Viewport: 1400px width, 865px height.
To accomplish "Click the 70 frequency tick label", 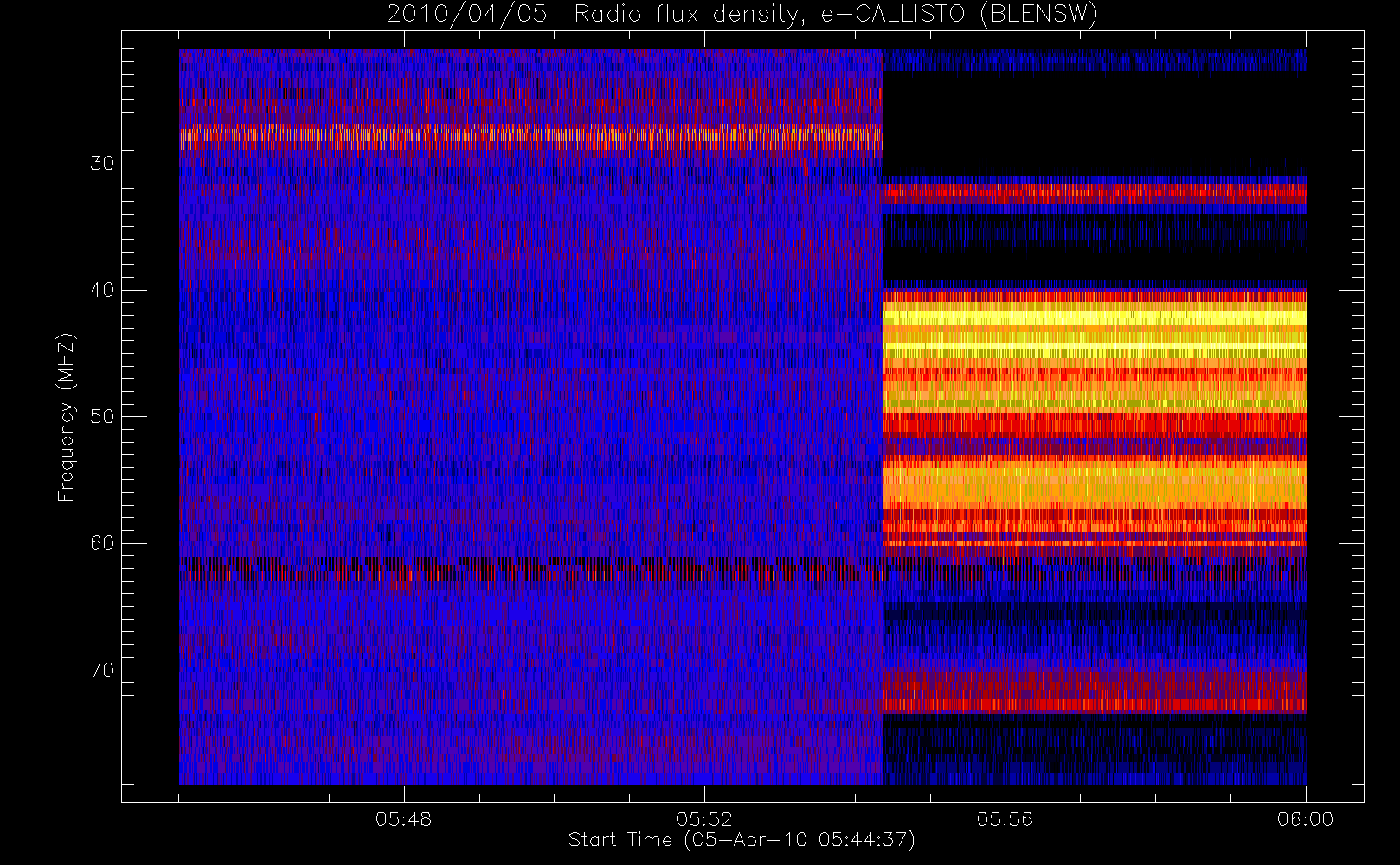I will (x=102, y=670).
